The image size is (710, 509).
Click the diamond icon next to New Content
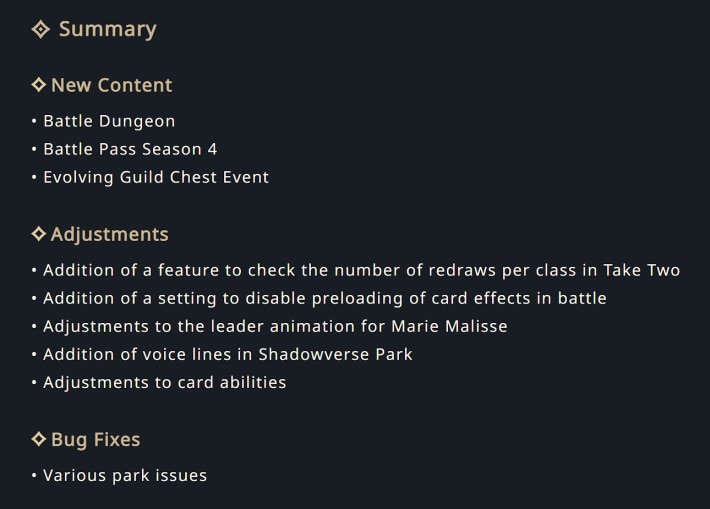39,85
